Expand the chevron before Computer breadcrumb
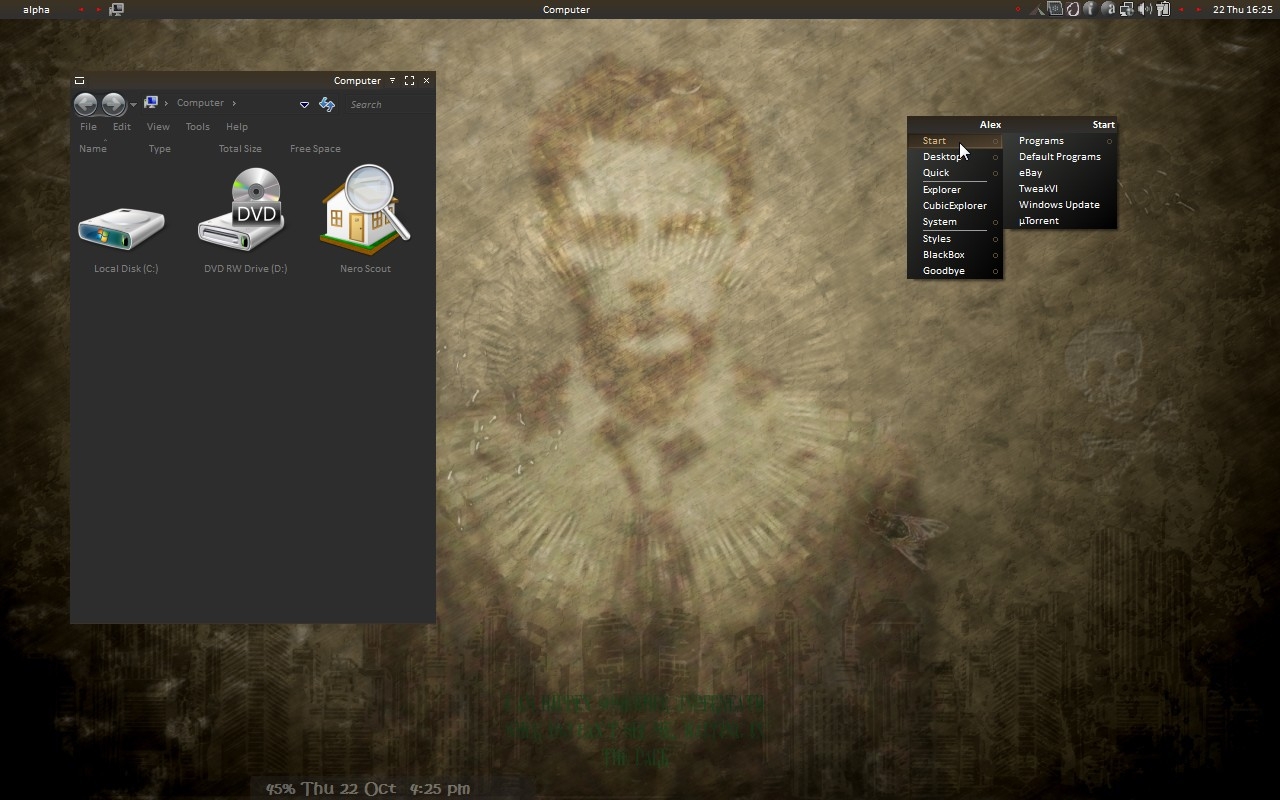 click(166, 103)
